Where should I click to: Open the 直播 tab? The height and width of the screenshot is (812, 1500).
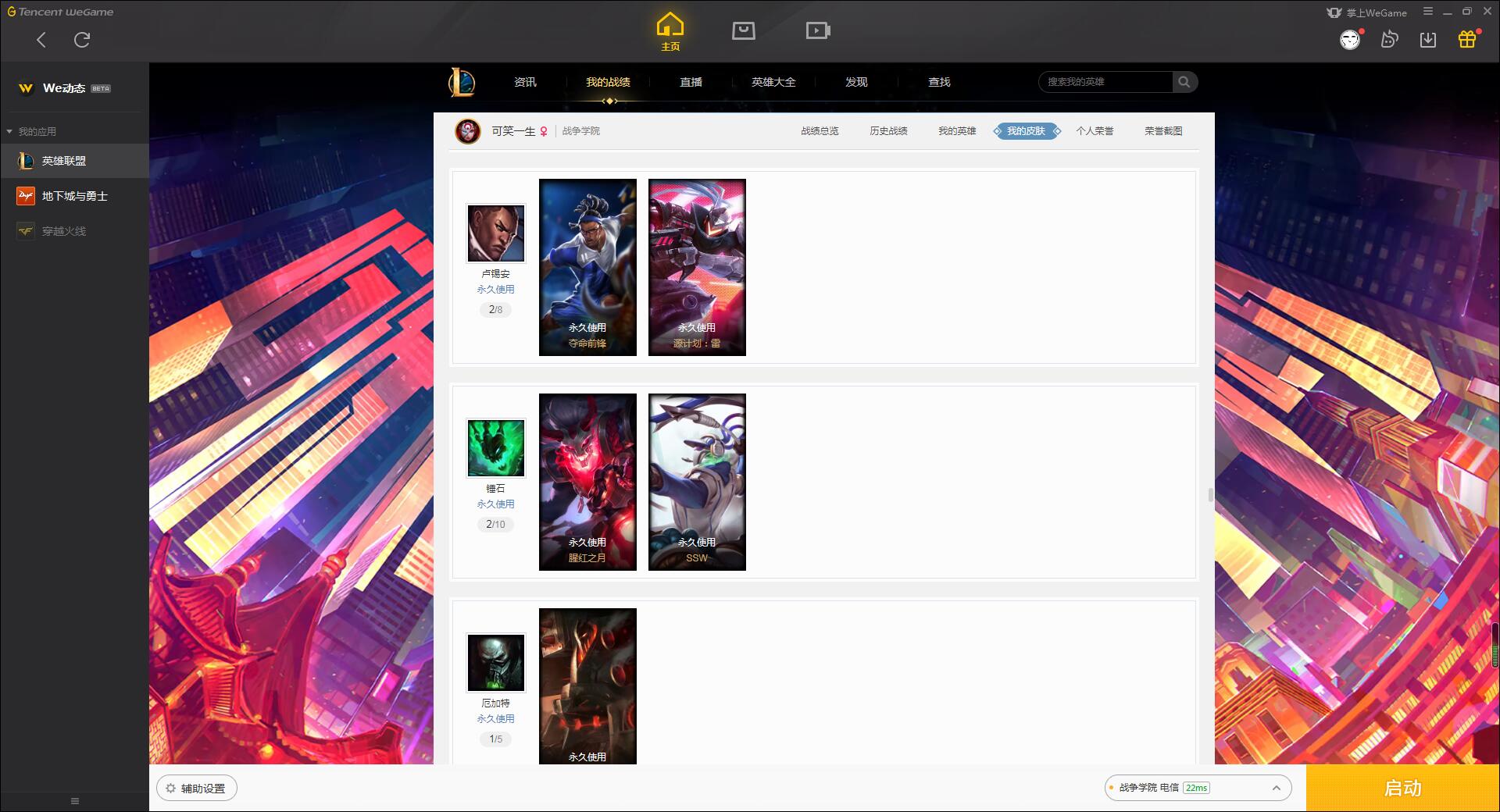tap(691, 82)
